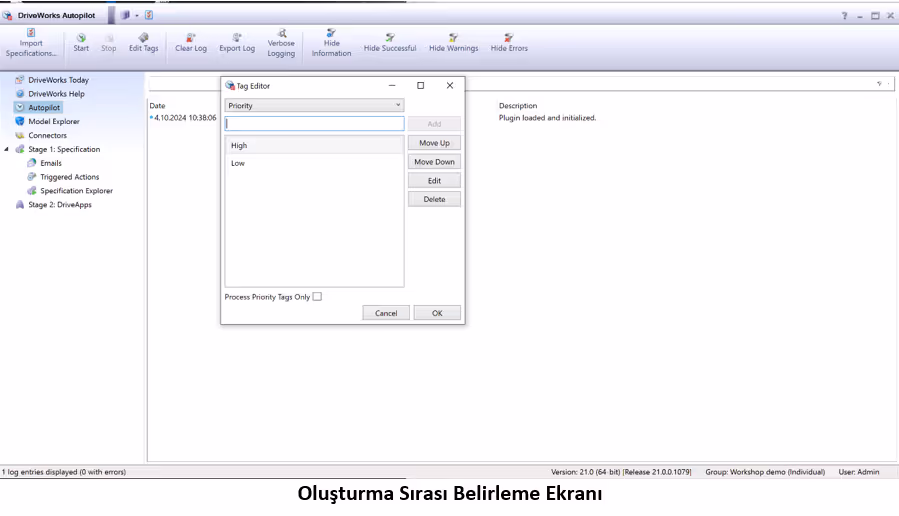Toggle Hide Errors filter

pyautogui.click(x=509, y=43)
